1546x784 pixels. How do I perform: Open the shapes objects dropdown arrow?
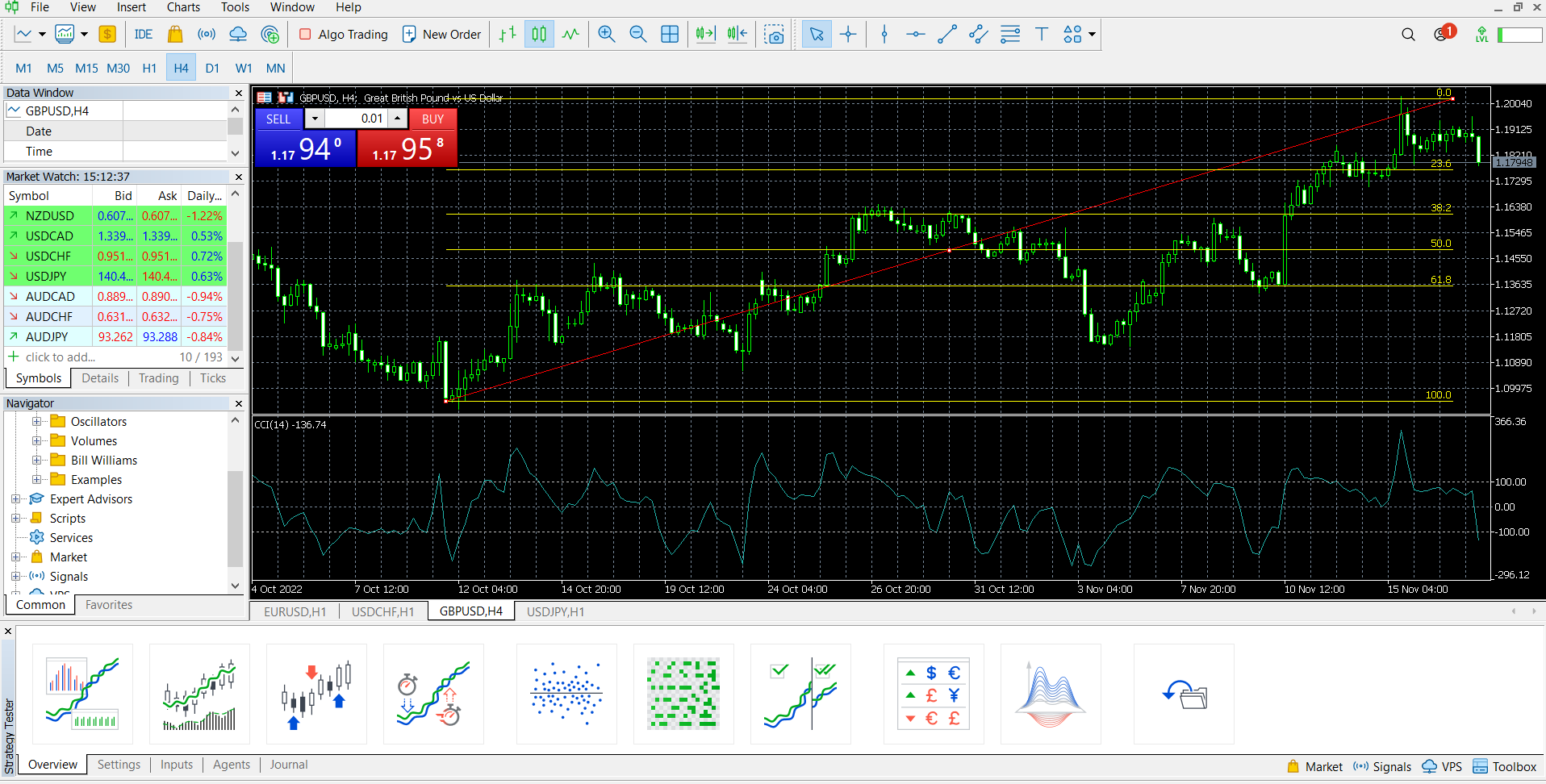1092,34
